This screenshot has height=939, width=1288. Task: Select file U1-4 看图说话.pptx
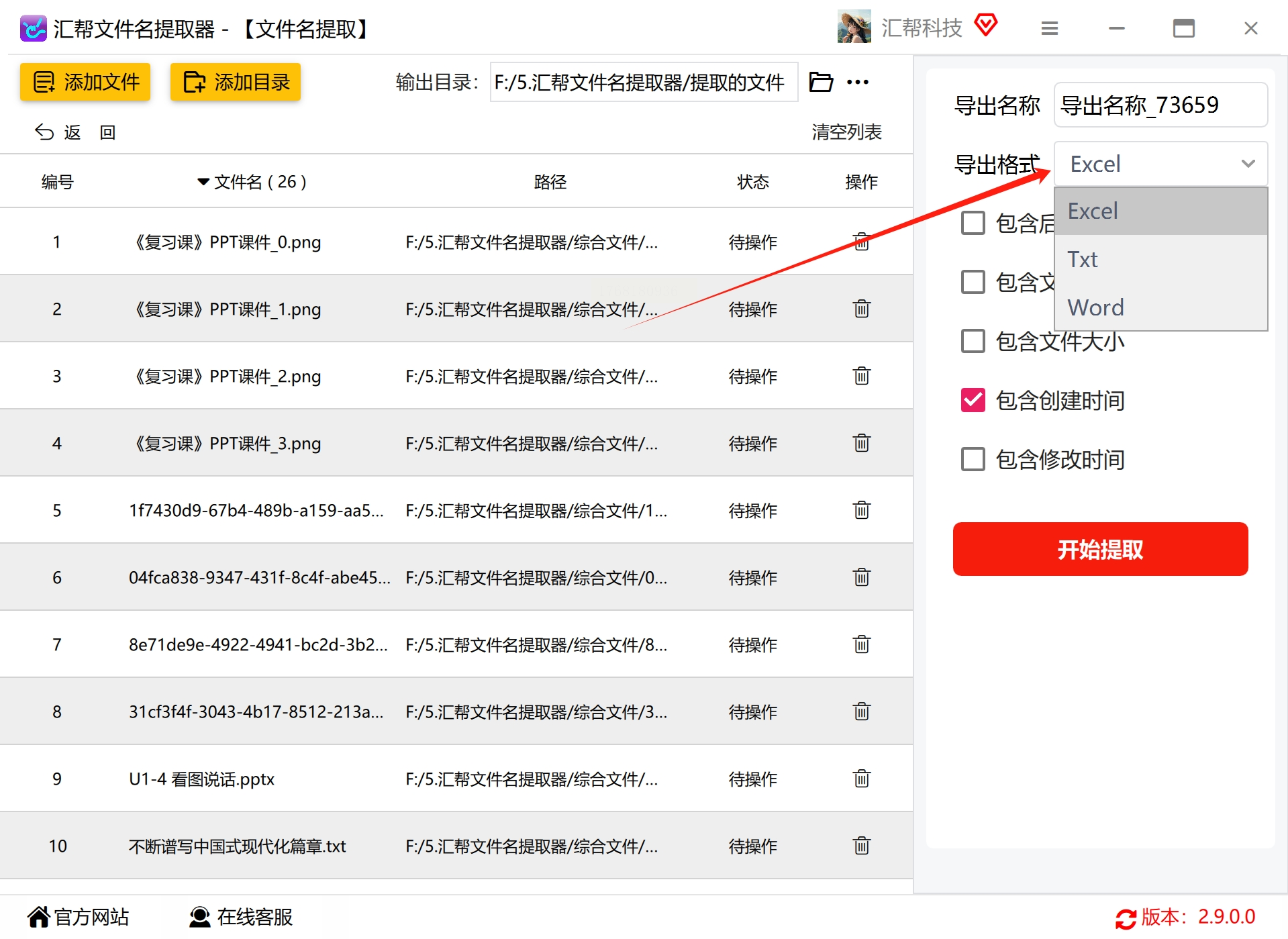pos(201,779)
